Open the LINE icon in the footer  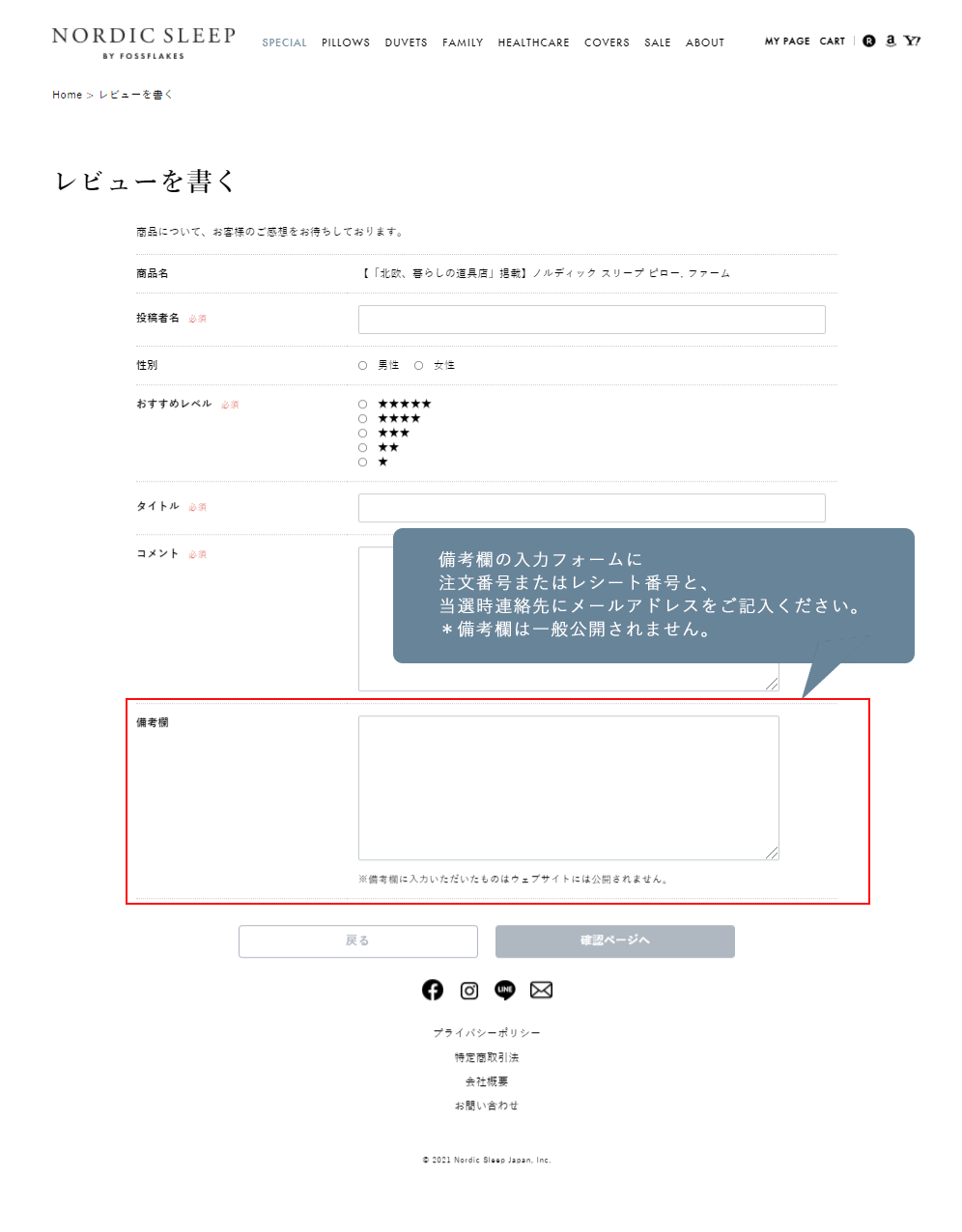504,990
